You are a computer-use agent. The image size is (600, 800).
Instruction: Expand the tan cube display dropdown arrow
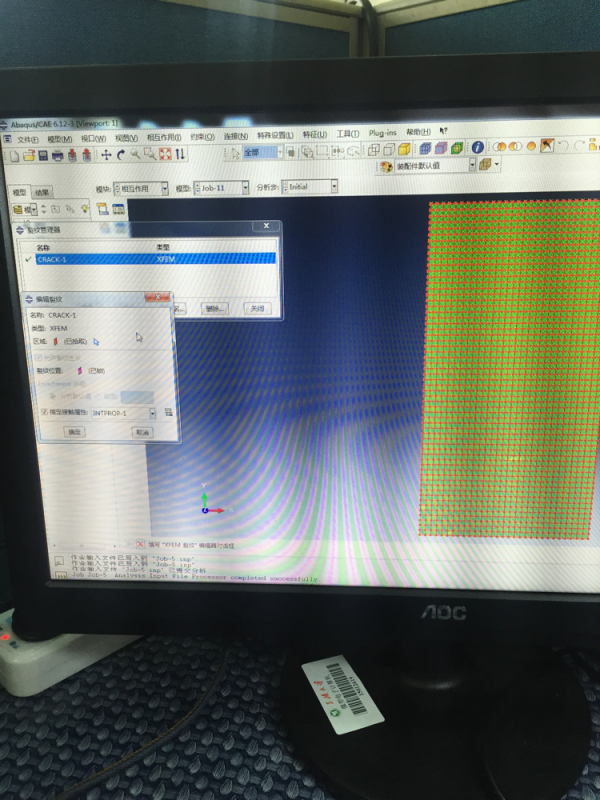[496, 164]
